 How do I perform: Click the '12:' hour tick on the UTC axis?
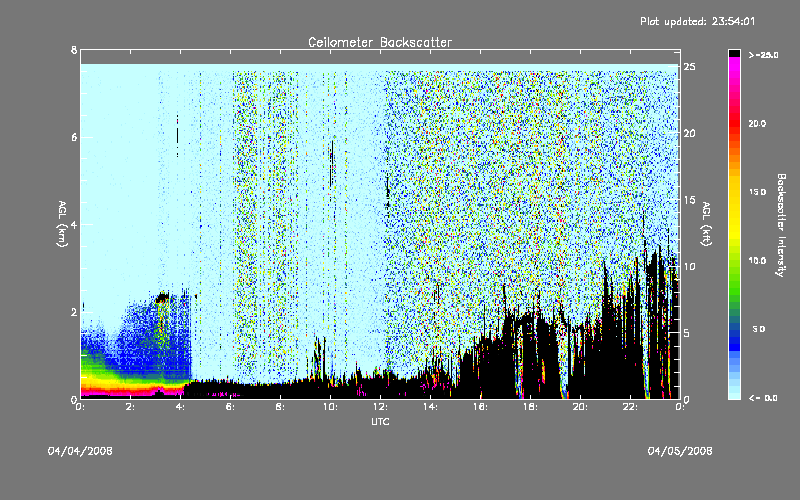pyautogui.click(x=380, y=407)
